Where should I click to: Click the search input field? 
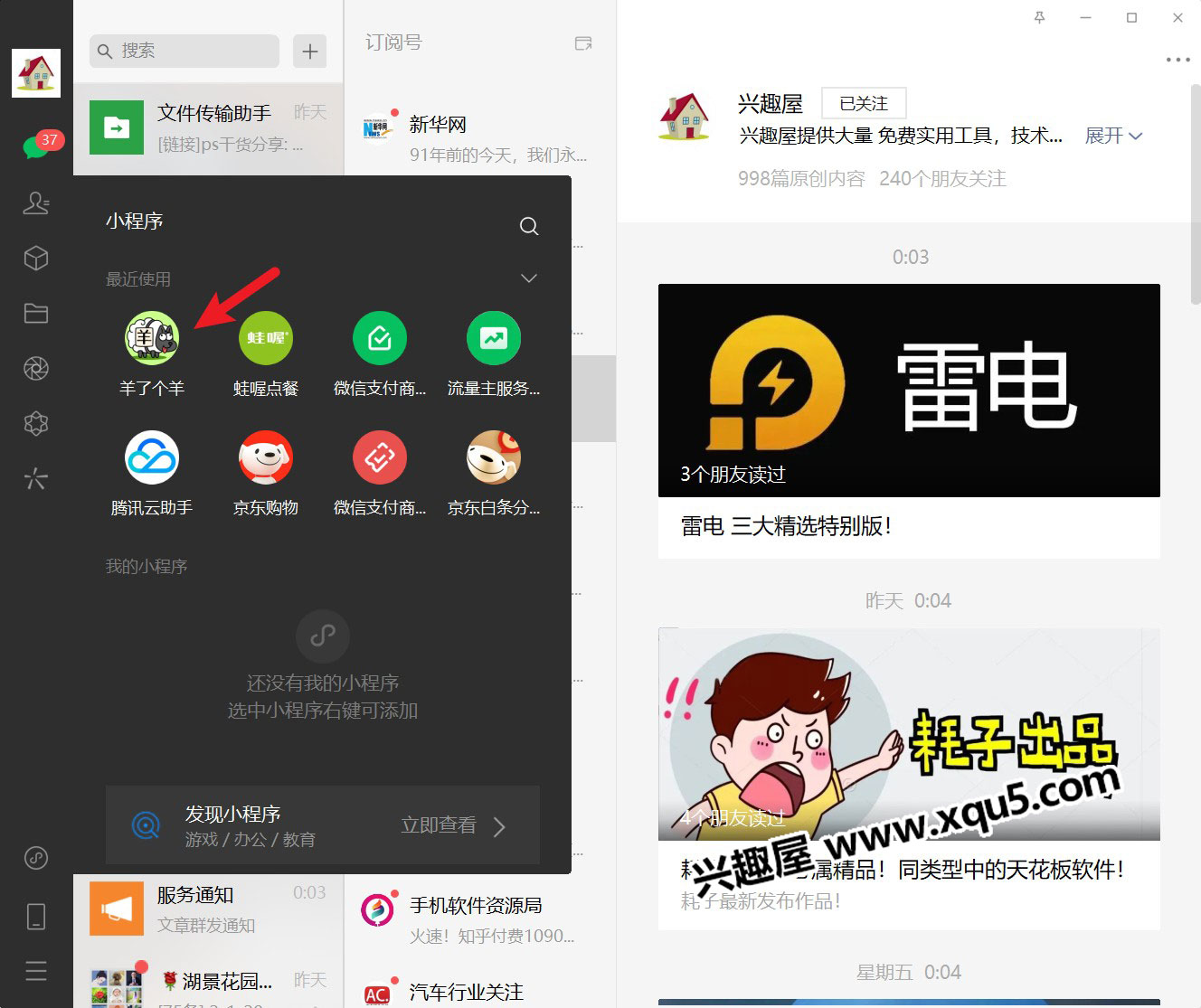[x=184, y=52]
